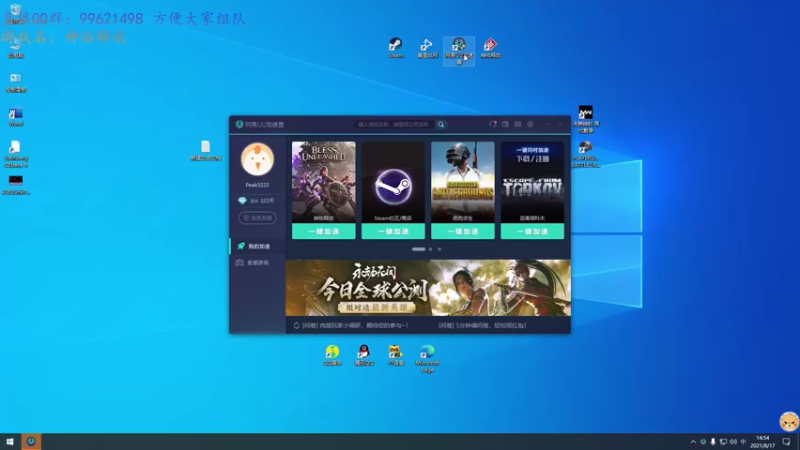Viewport: 800px width, 450px height.
Task: Click the Escape from Tarkov game cover
Action: 532,182
